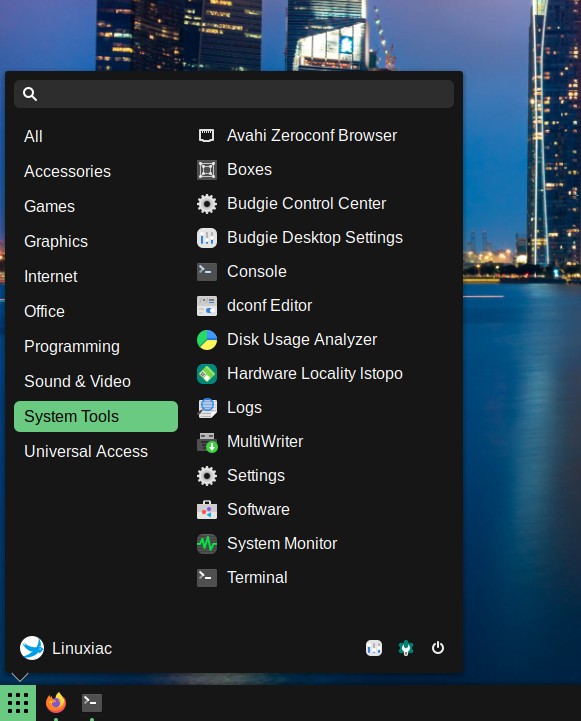Open the System Monitor icon
Image resolution: width=581 pixels, height=721 pixels.
coord(207,544)
